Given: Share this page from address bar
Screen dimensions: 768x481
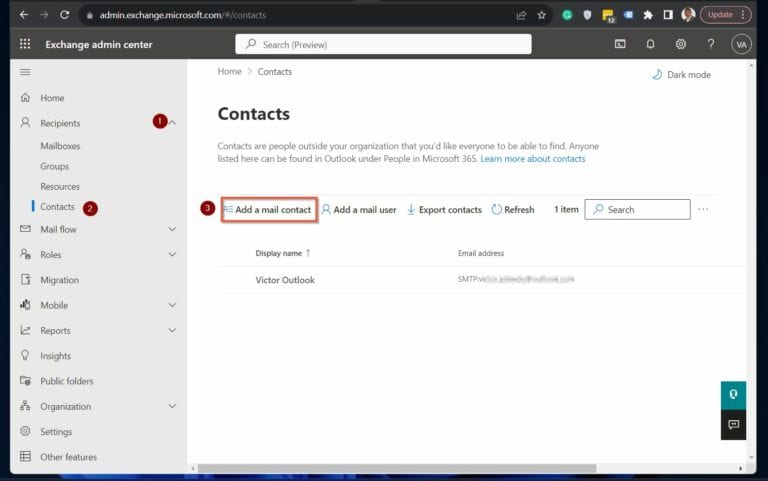Looking at the screenshot, I should click(521, 15).
